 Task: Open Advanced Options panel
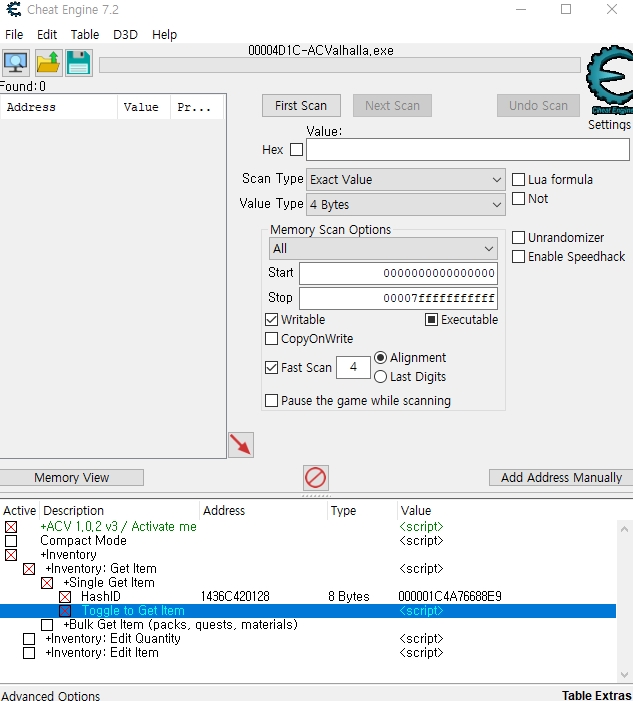(51, 695)
